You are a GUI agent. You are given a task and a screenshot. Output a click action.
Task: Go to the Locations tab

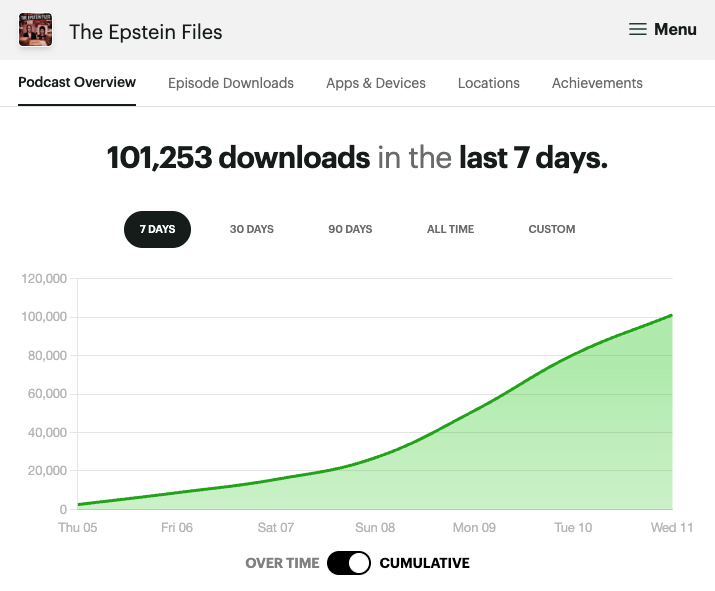point(489,83)
